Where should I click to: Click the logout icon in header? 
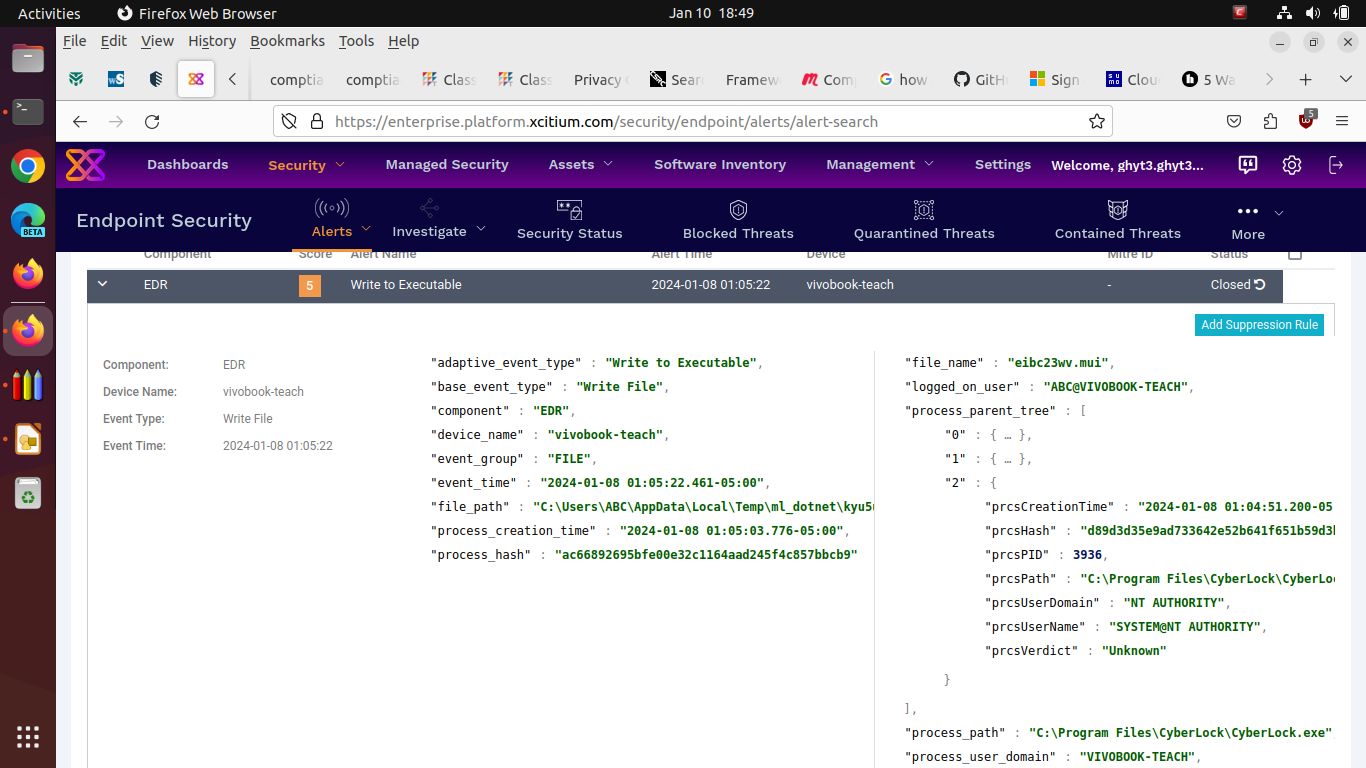tap(1336, 165)
